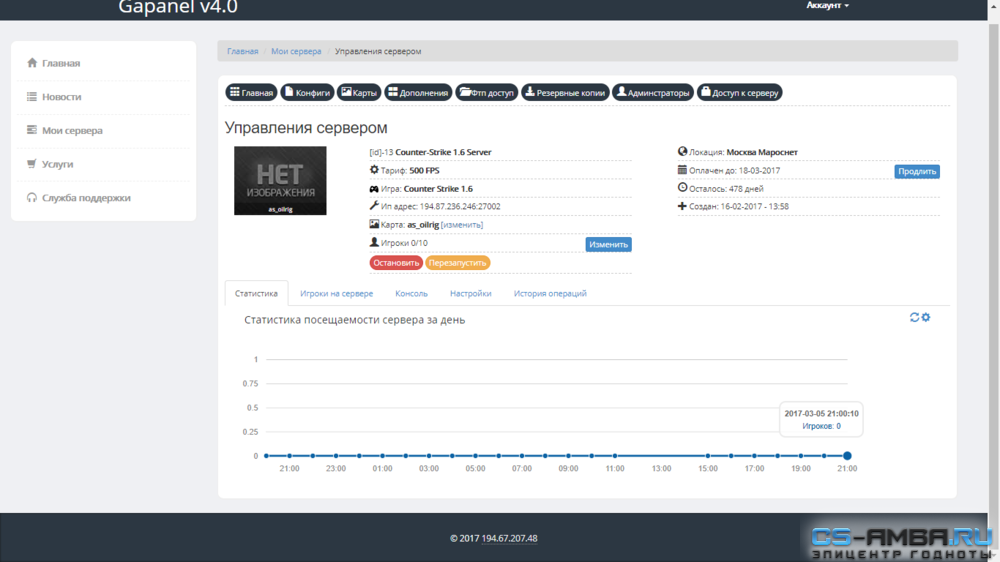
Task: Select the Игроки на сервере tab
Action: coord(336,293)
